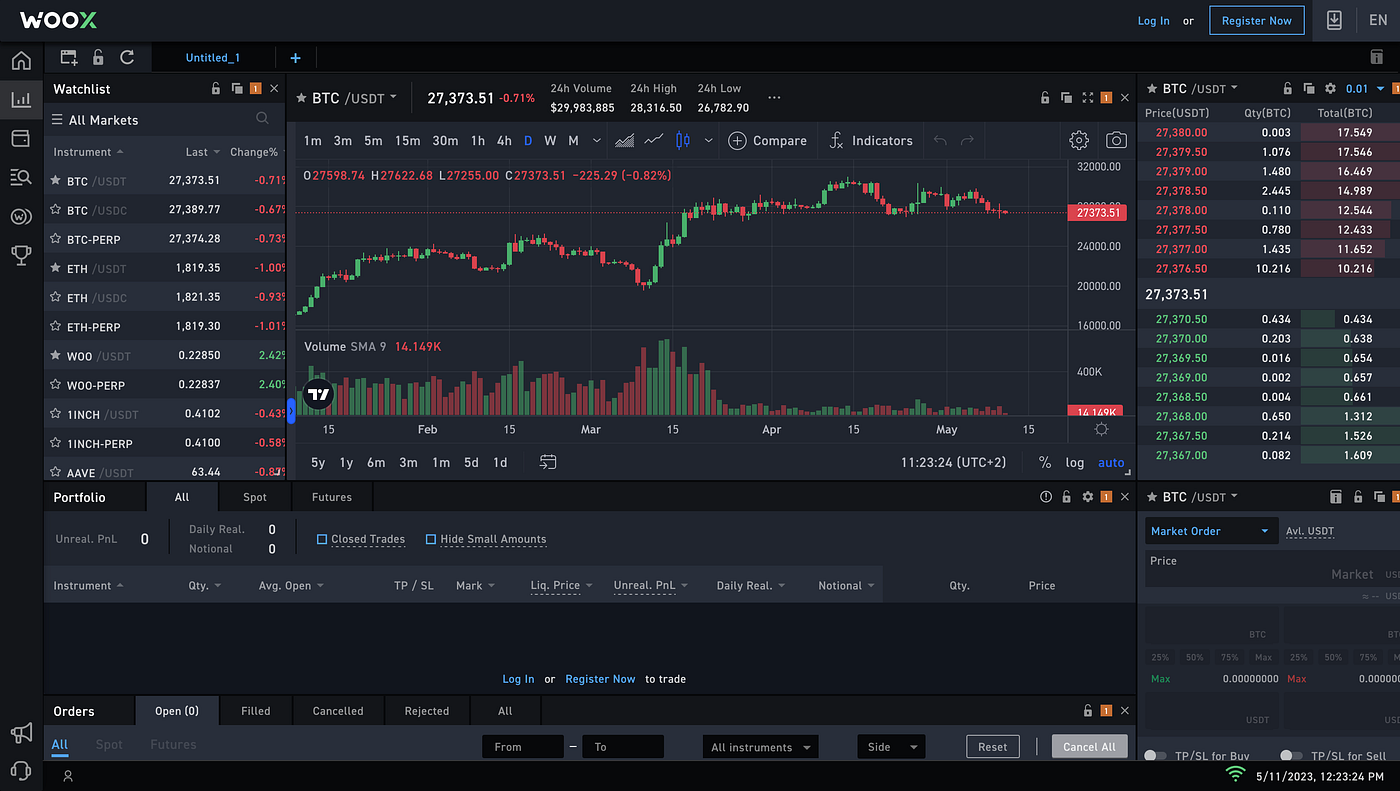Open the WOO token circle icon in the sidebar
Screen dimensions: 1400x791
[x=21, y=216]
